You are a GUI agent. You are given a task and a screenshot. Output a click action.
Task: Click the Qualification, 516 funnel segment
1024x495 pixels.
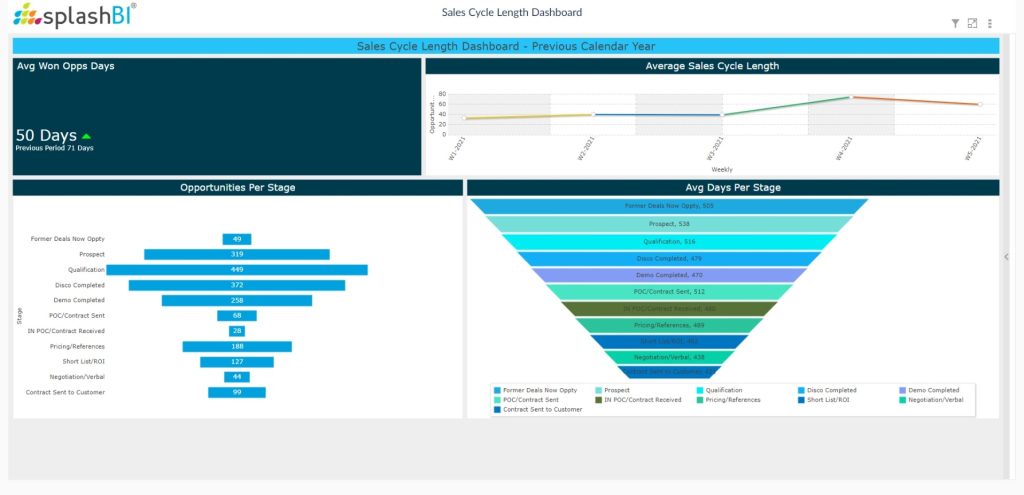(x=669, y=241)
